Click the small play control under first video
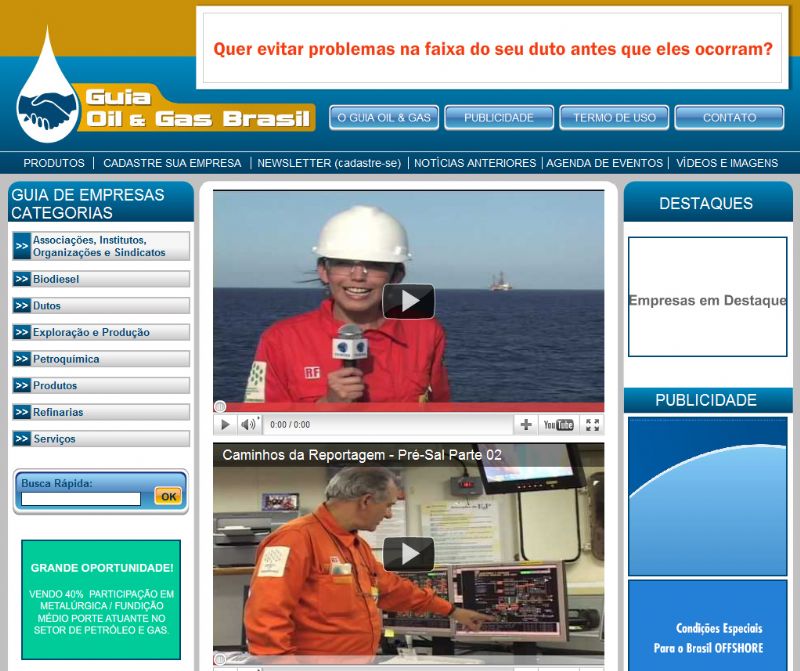This screenshot has height=671, width=800. click(x=225, y=425)
